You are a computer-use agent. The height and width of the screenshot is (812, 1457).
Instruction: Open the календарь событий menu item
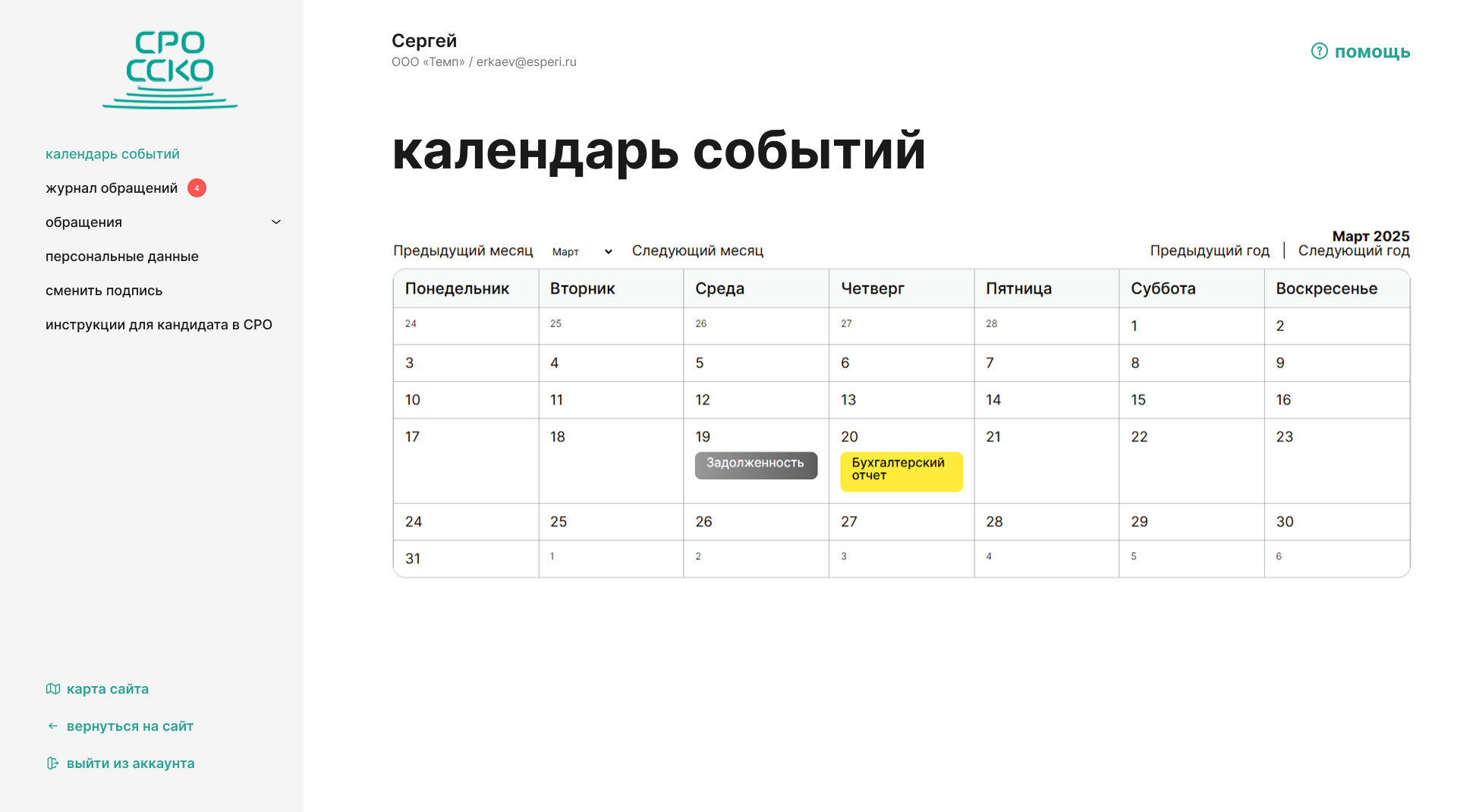112,154
